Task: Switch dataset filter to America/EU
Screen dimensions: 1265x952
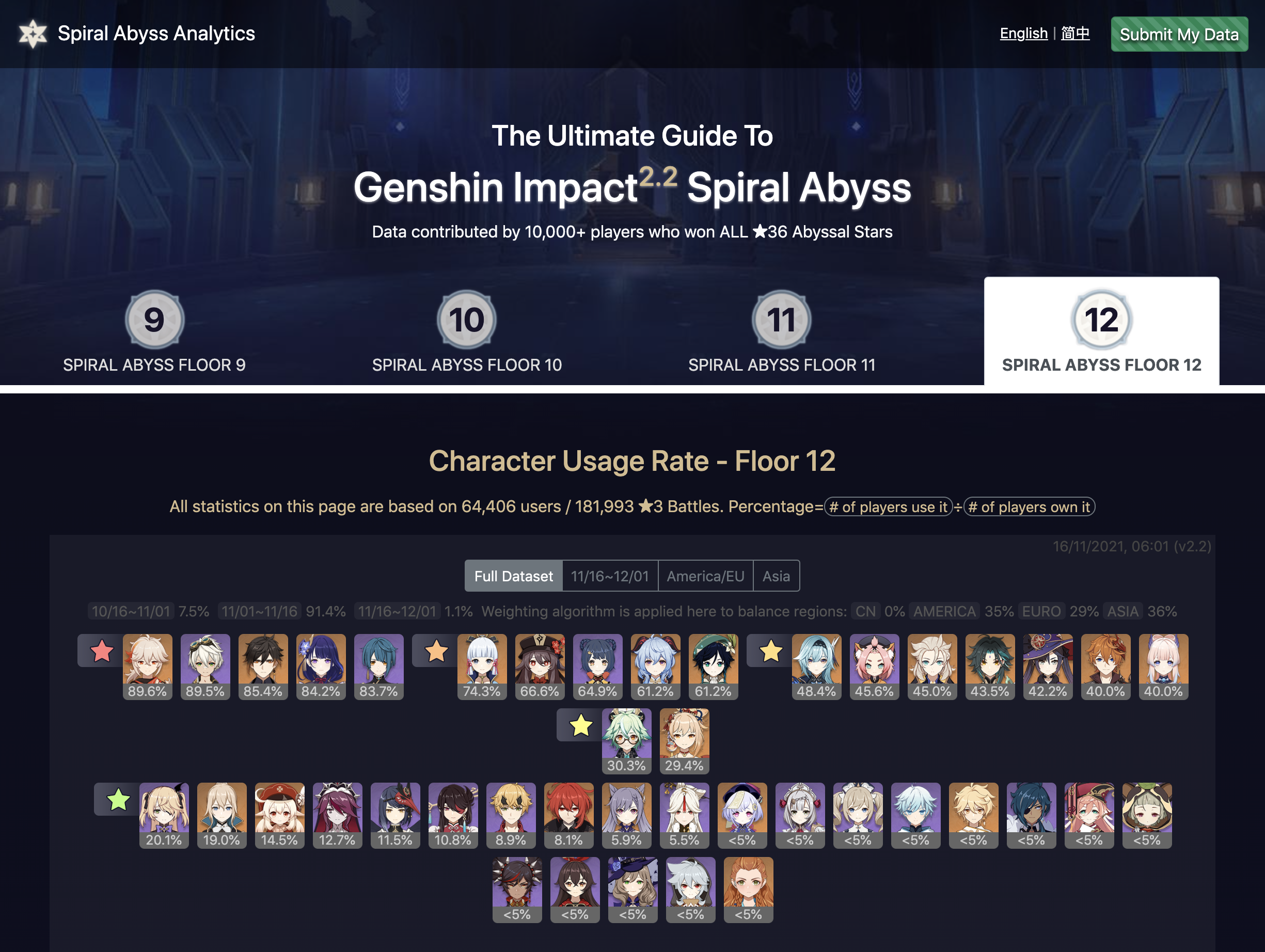Action: [706, 576]
